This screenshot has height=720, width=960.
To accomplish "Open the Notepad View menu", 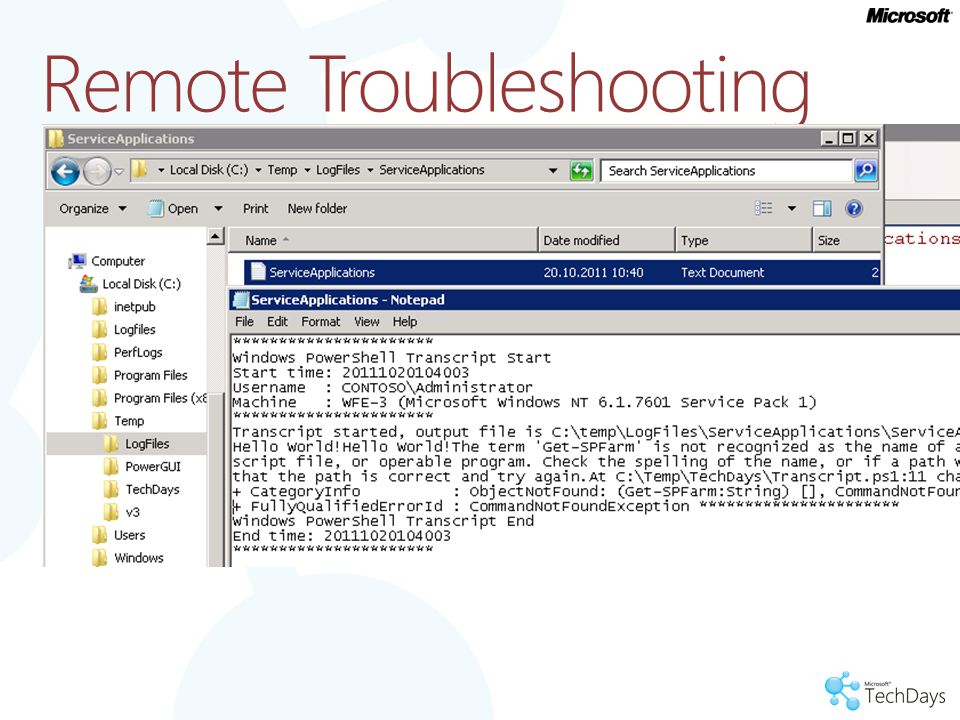I will (x=367, y=321).
